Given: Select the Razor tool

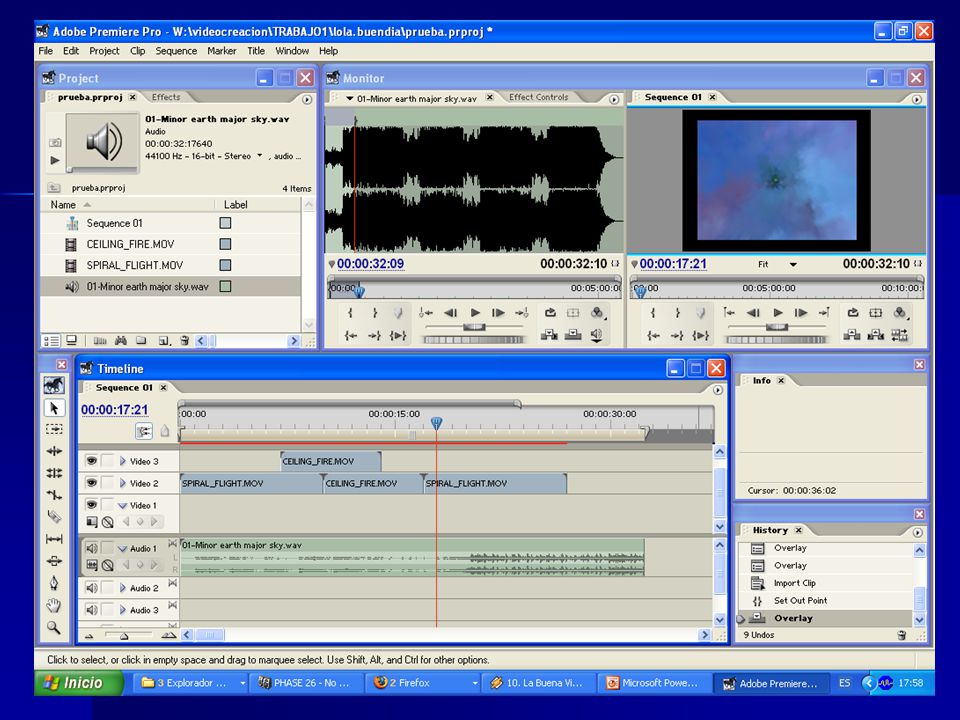Looking at the screenshot, I should (54, 517).
